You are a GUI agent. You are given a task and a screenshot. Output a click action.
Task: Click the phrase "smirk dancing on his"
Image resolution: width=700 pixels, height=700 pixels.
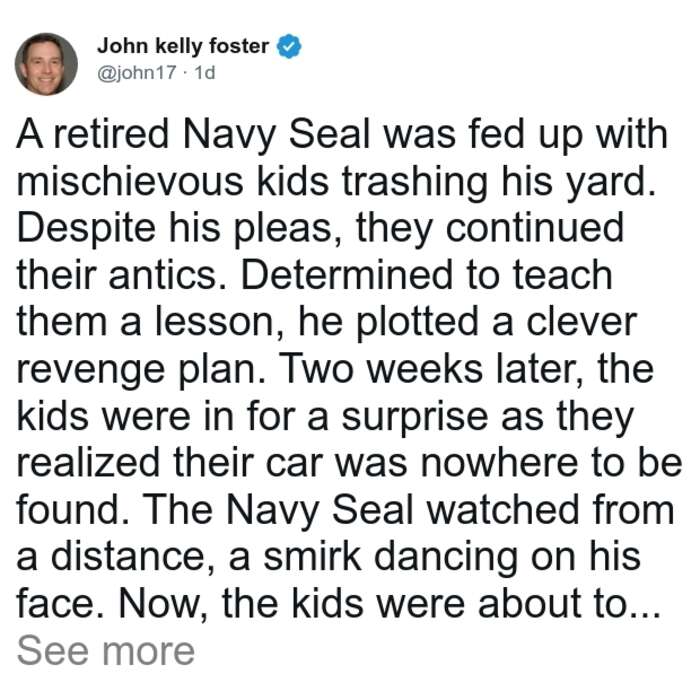452,557
